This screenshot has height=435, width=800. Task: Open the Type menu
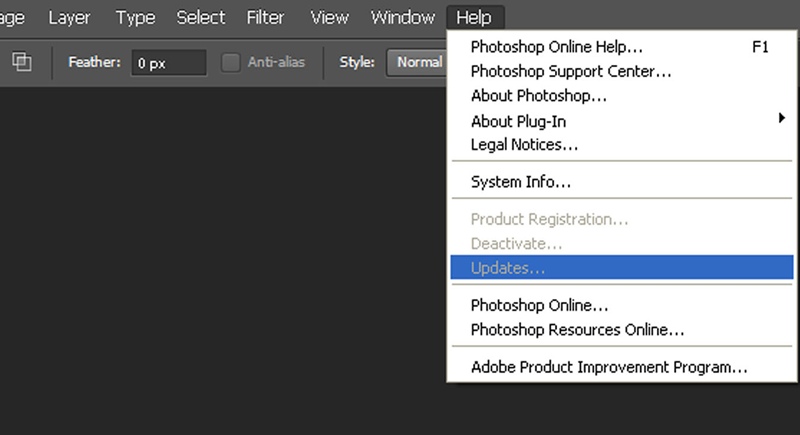click(135, 18)
